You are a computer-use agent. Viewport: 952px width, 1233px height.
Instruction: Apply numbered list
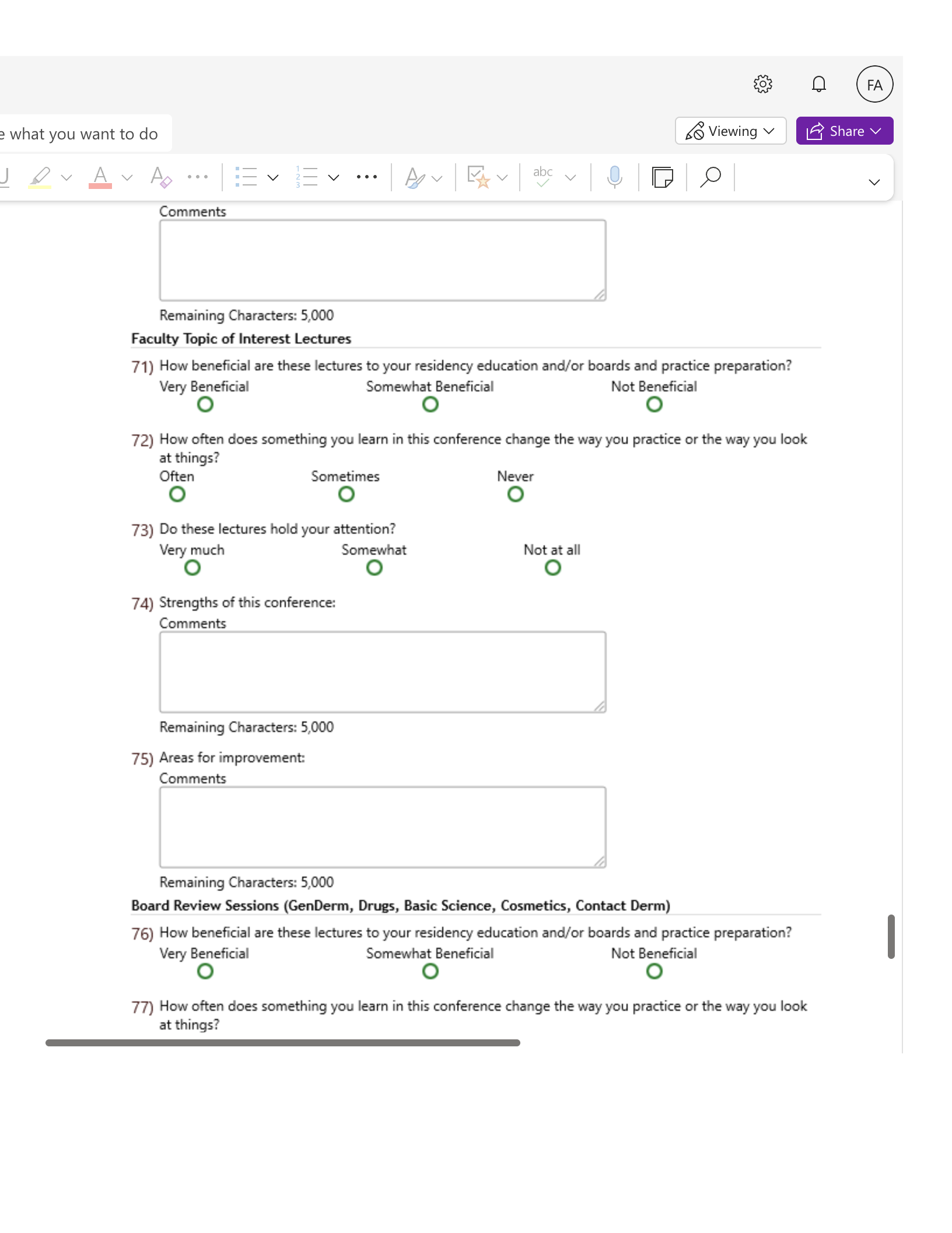(307, 177)
